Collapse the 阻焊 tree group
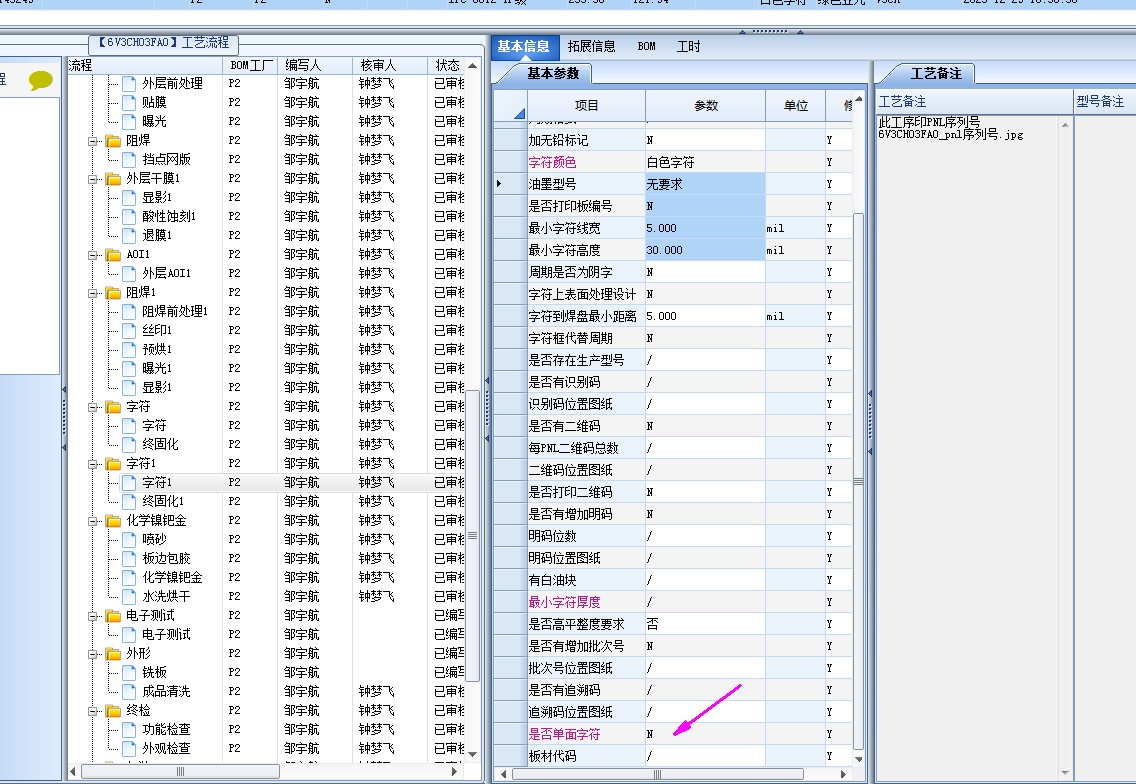This screenshot has width=1136, height=784. [93, 141]
